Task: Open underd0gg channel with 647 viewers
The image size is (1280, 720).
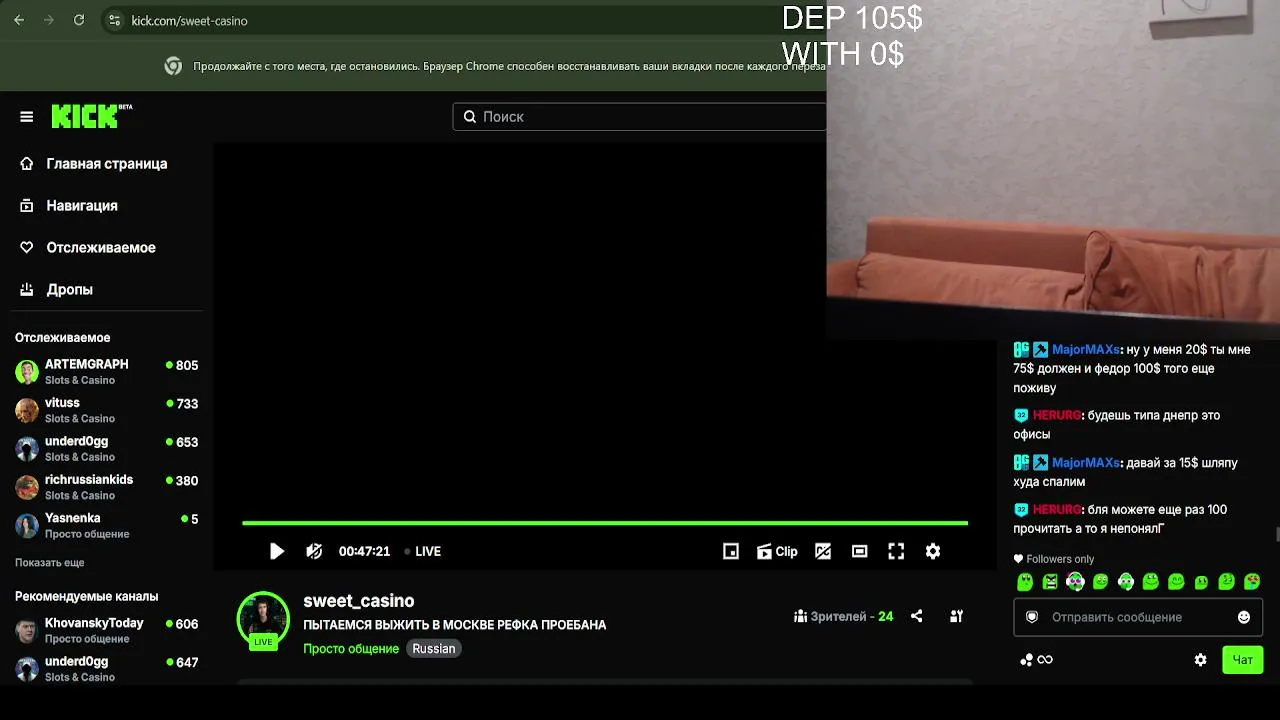Action: pyautogui.click(x=106, y=669)
